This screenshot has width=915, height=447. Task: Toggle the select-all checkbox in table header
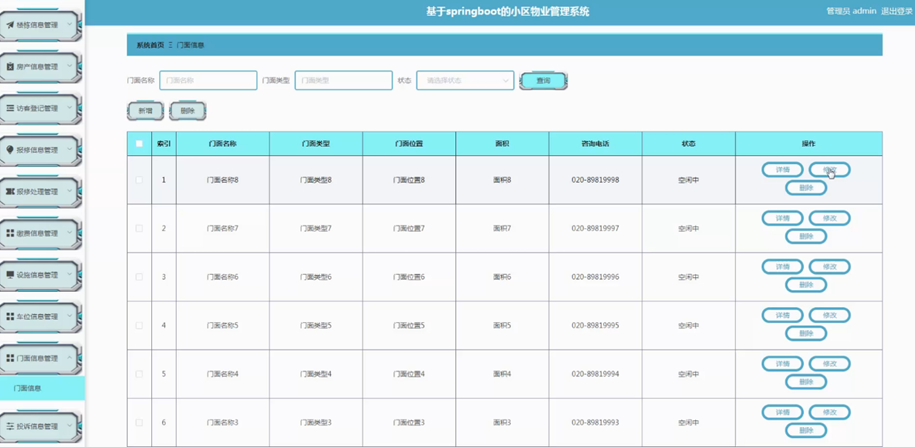tap(139, 144)
